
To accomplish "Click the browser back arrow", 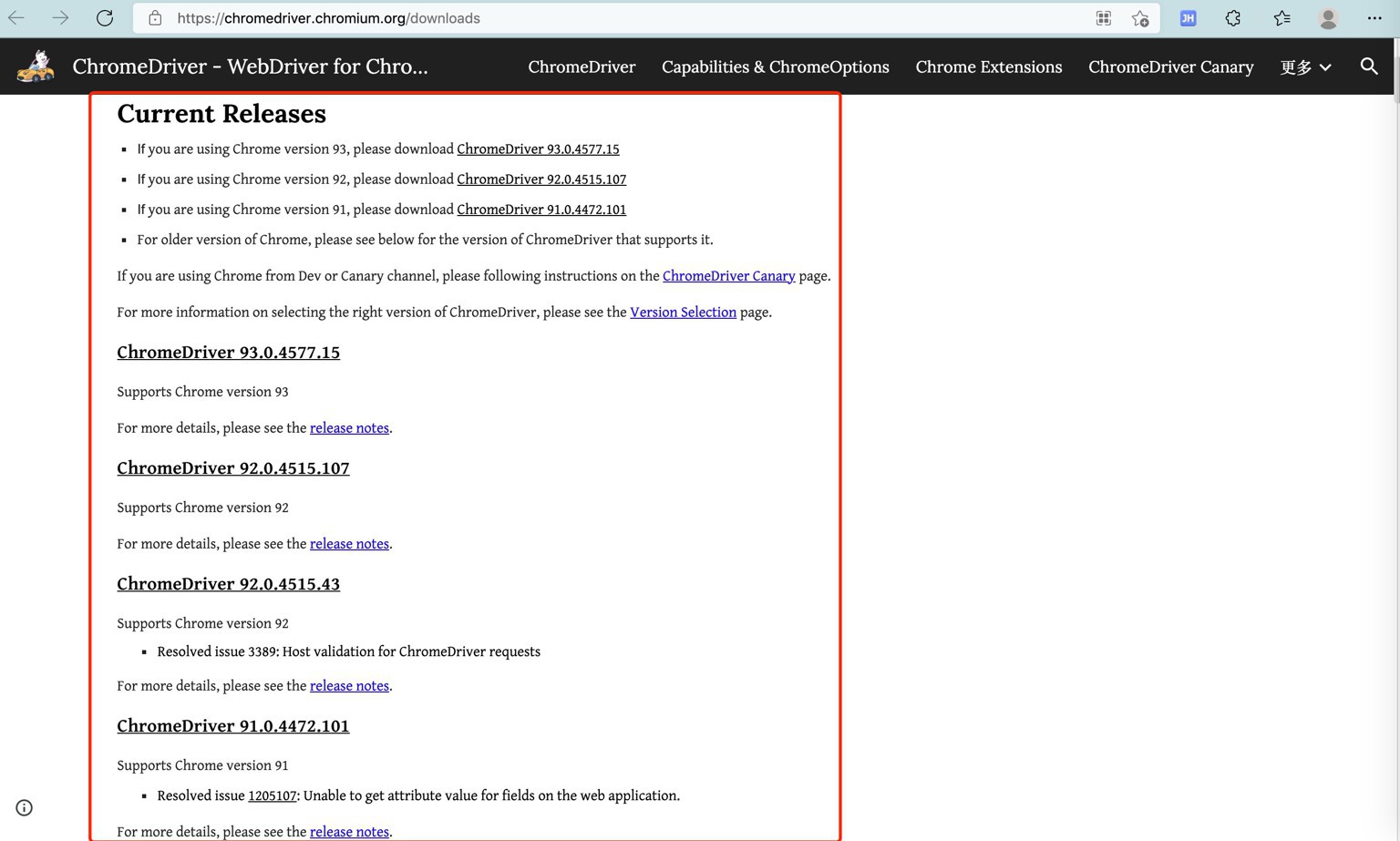I will [16, 18].
